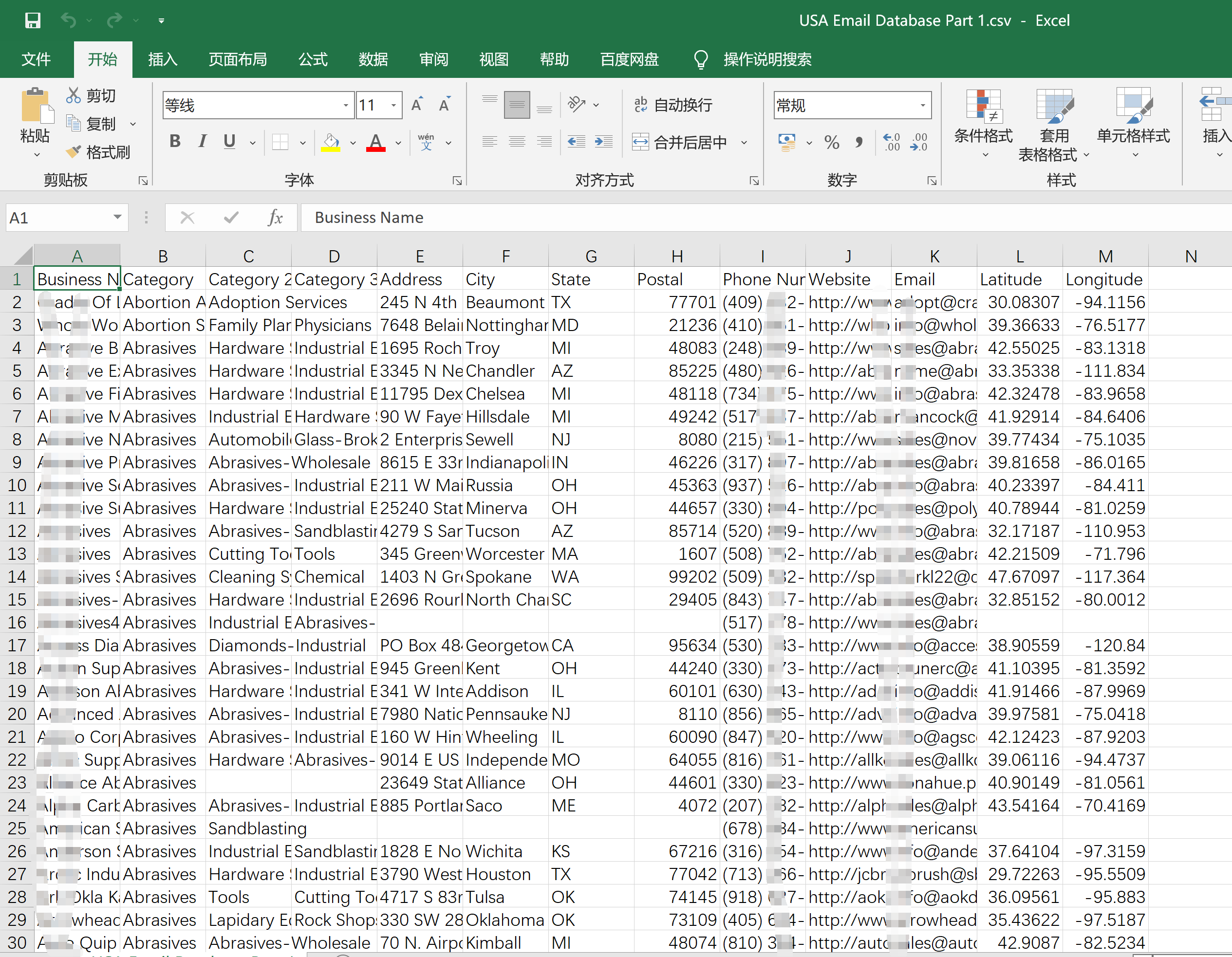The height and width of the screenshot is (957, 1232).
Task: Open the underline style dropdown arrow
Action: 252,143
